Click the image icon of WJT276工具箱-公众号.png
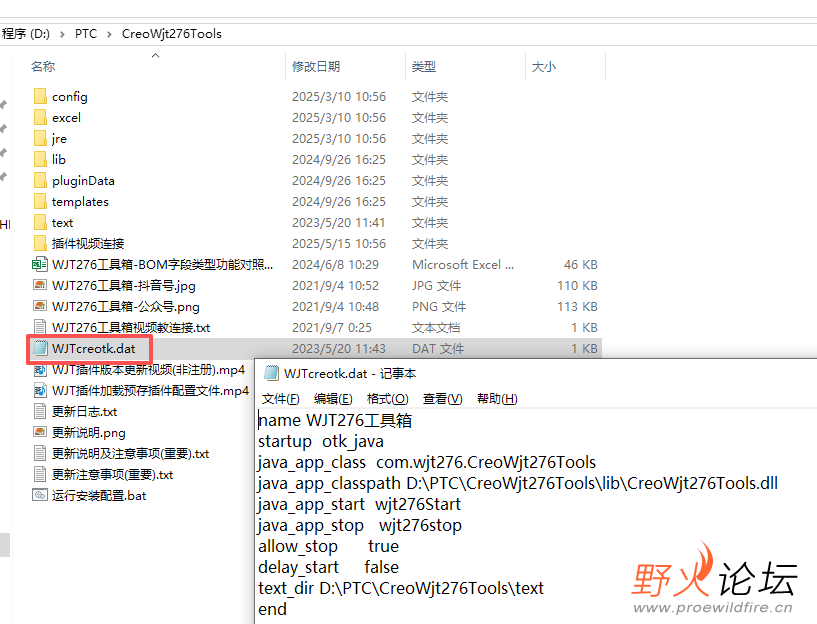Image resolution: width=817 pixels, height=624 pixels. pyautogui.click(x=40, y=306)
